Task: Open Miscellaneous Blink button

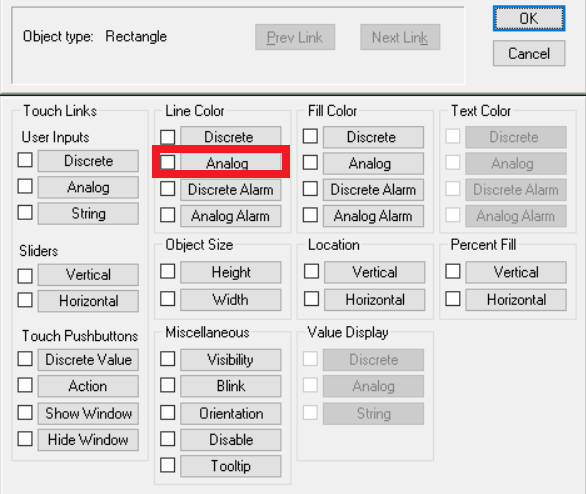Action: click(x=231, y=386)
